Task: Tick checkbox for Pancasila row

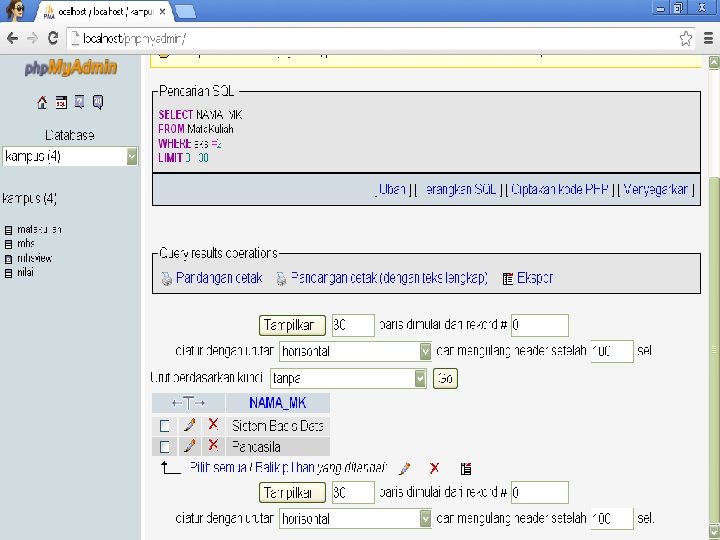Action: point(164,446)
